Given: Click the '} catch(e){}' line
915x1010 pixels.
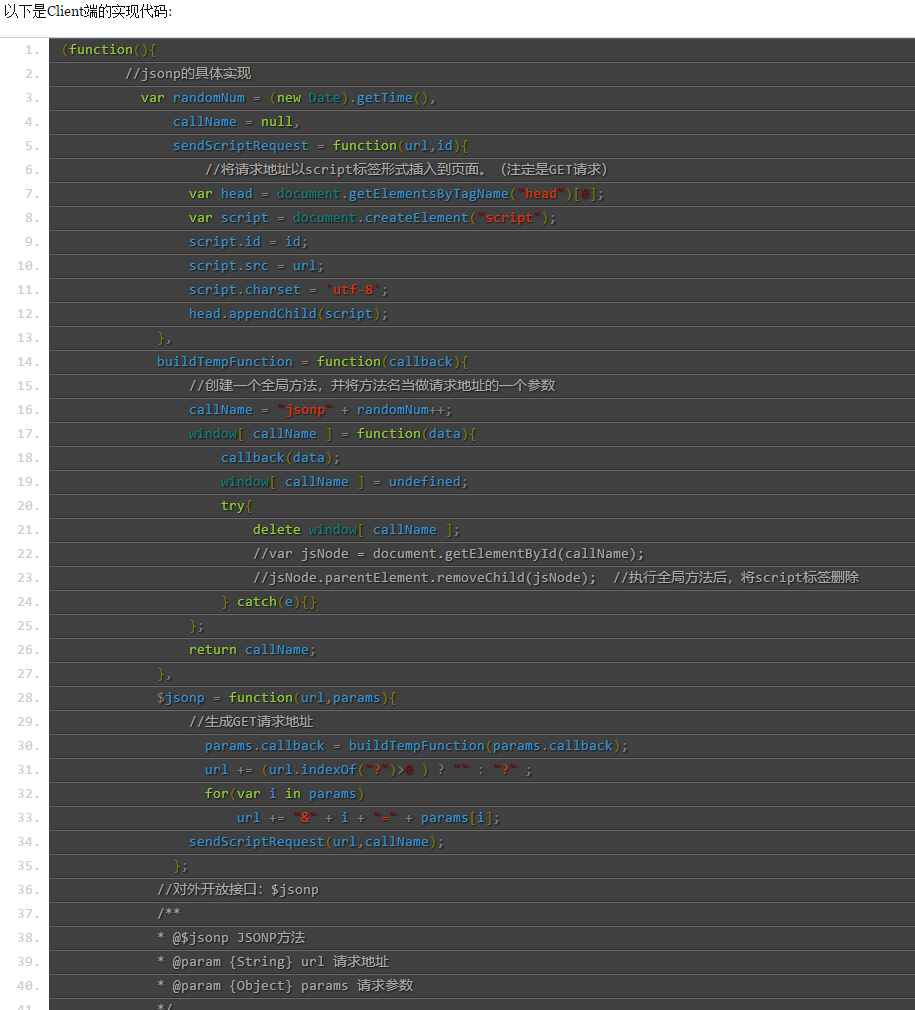Looking at the screenshot, I should coord(269,602).
